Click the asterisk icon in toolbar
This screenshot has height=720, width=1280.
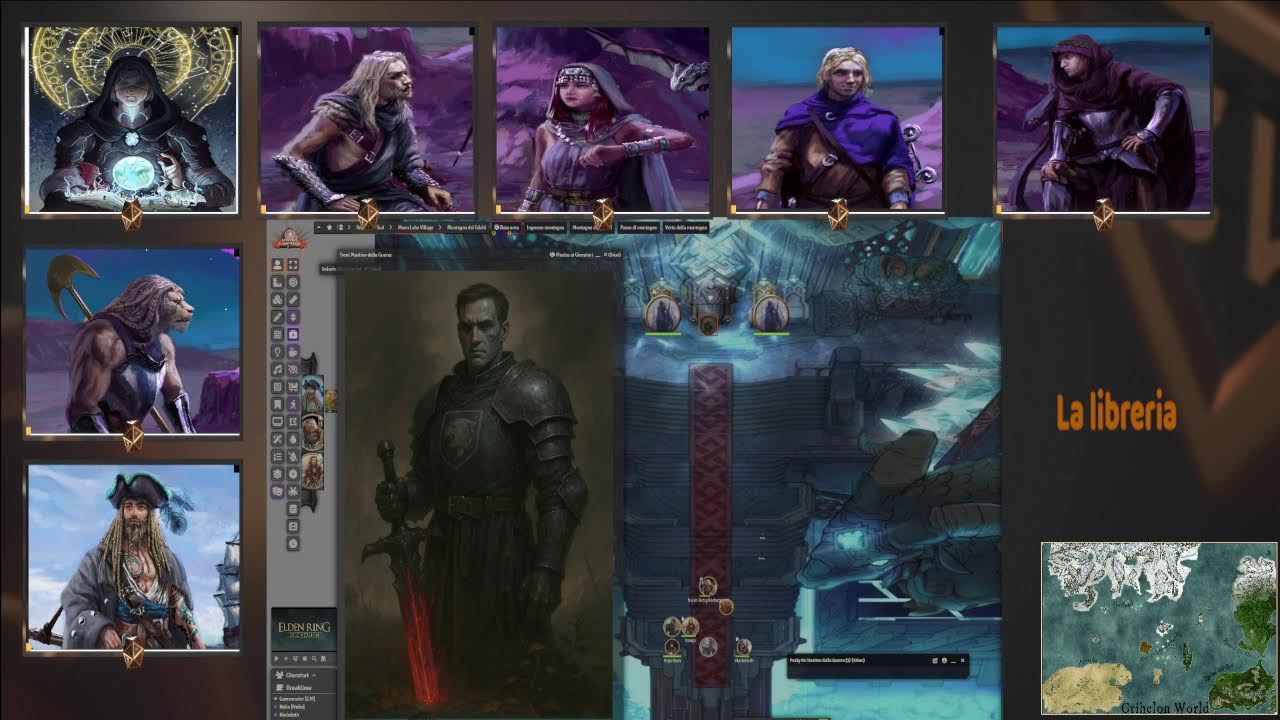click(x=293, y=491)
